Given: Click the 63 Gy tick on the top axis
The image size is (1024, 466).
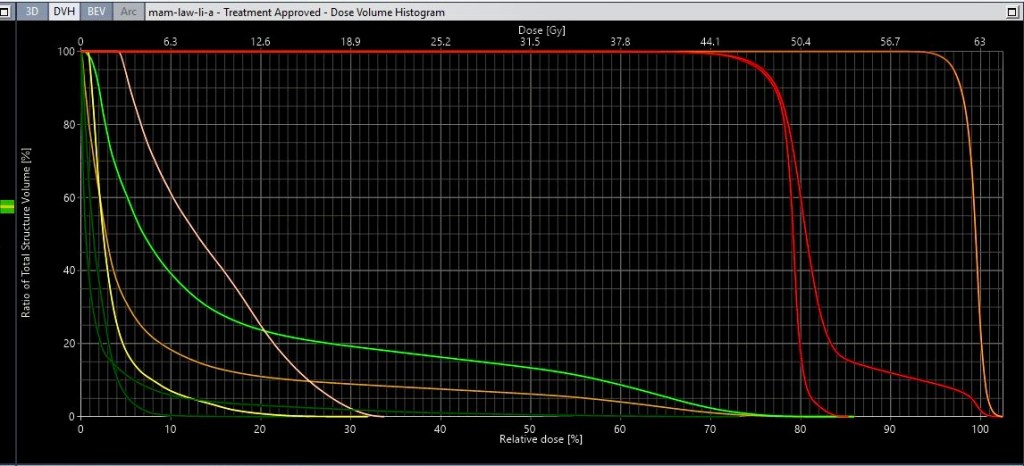Looking at the screenshot, I should 980,42.
